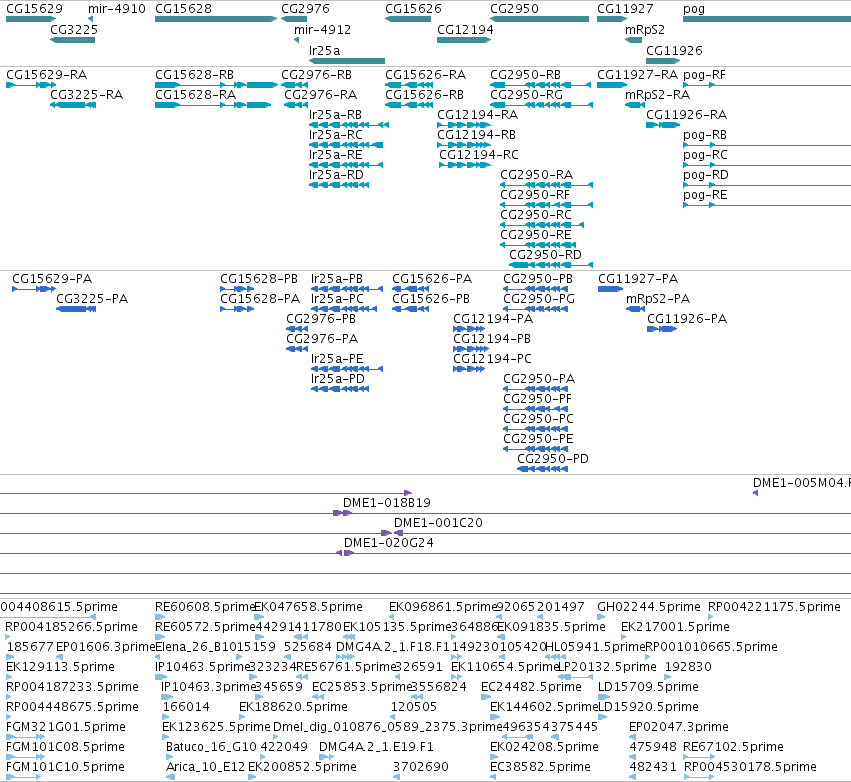Viewport: 851px width, 782px height.
Task: Select transcript CG15629-RA
Action: point(31,85)
